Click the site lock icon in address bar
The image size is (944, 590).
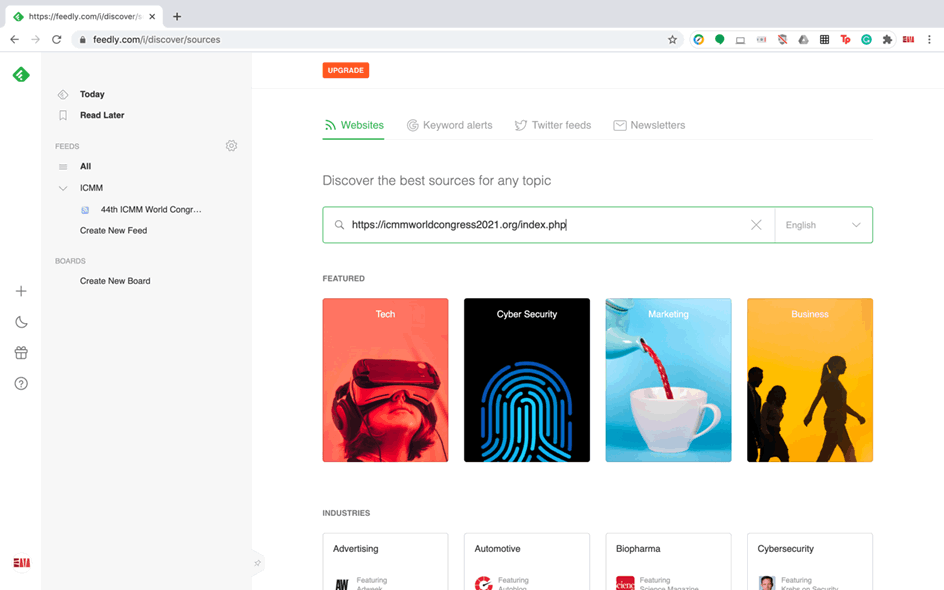[82, 40]
